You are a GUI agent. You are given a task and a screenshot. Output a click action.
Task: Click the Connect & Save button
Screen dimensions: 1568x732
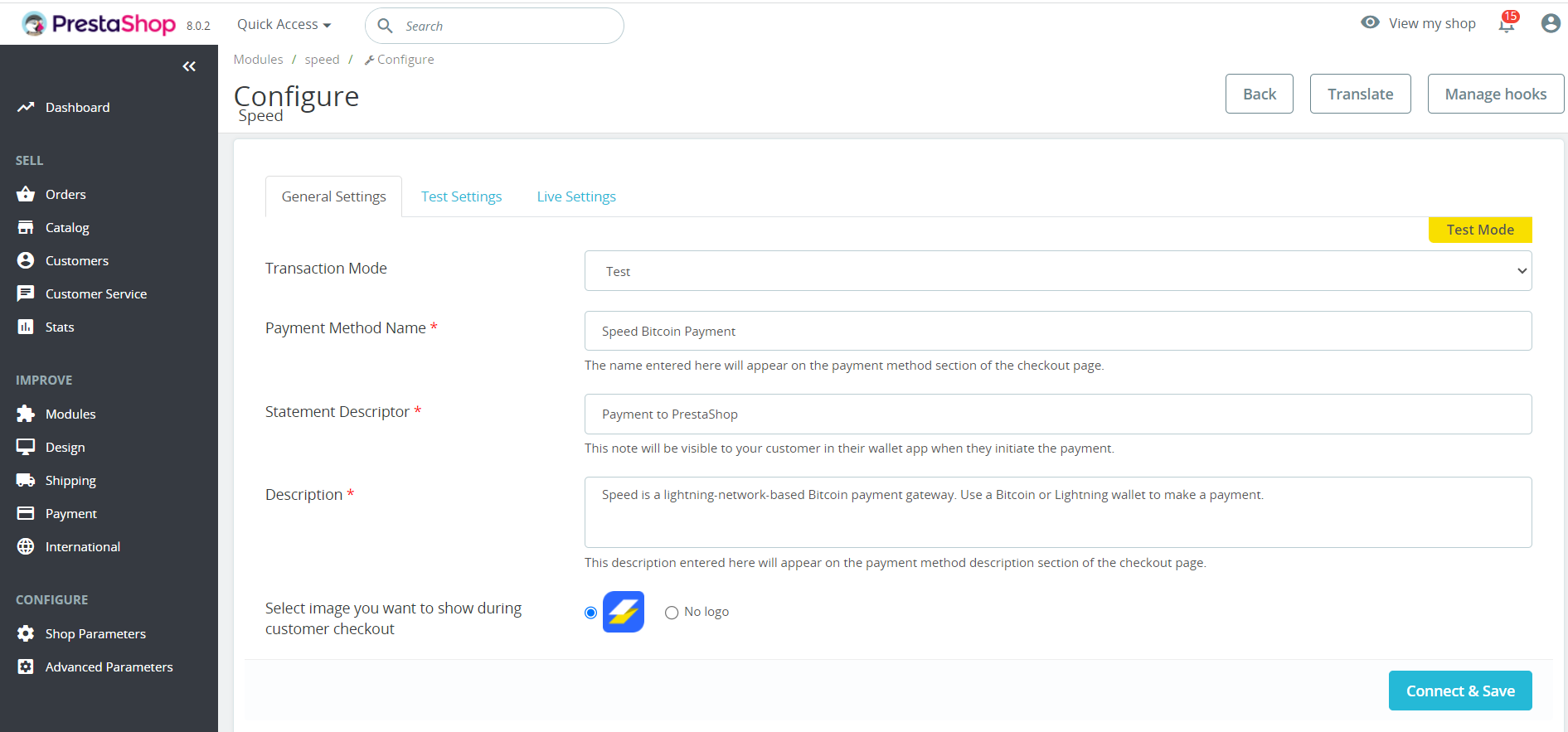[x=1460, y=691]
